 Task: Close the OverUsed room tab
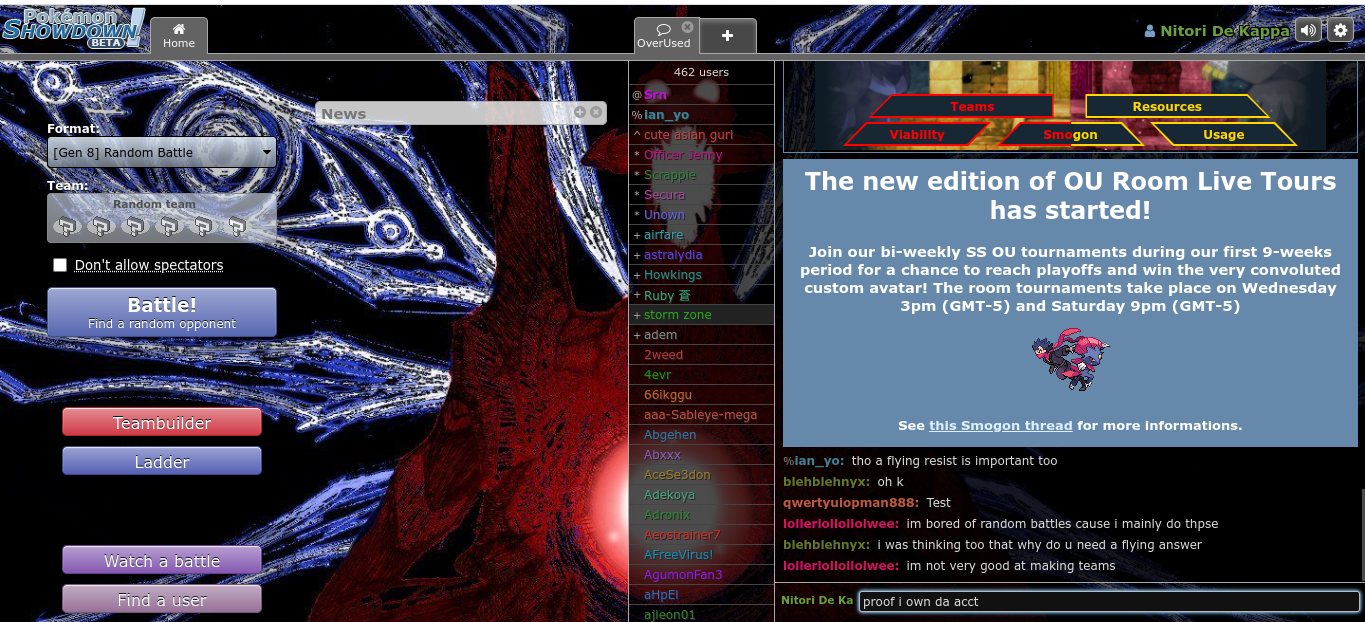tap(687, 27)
